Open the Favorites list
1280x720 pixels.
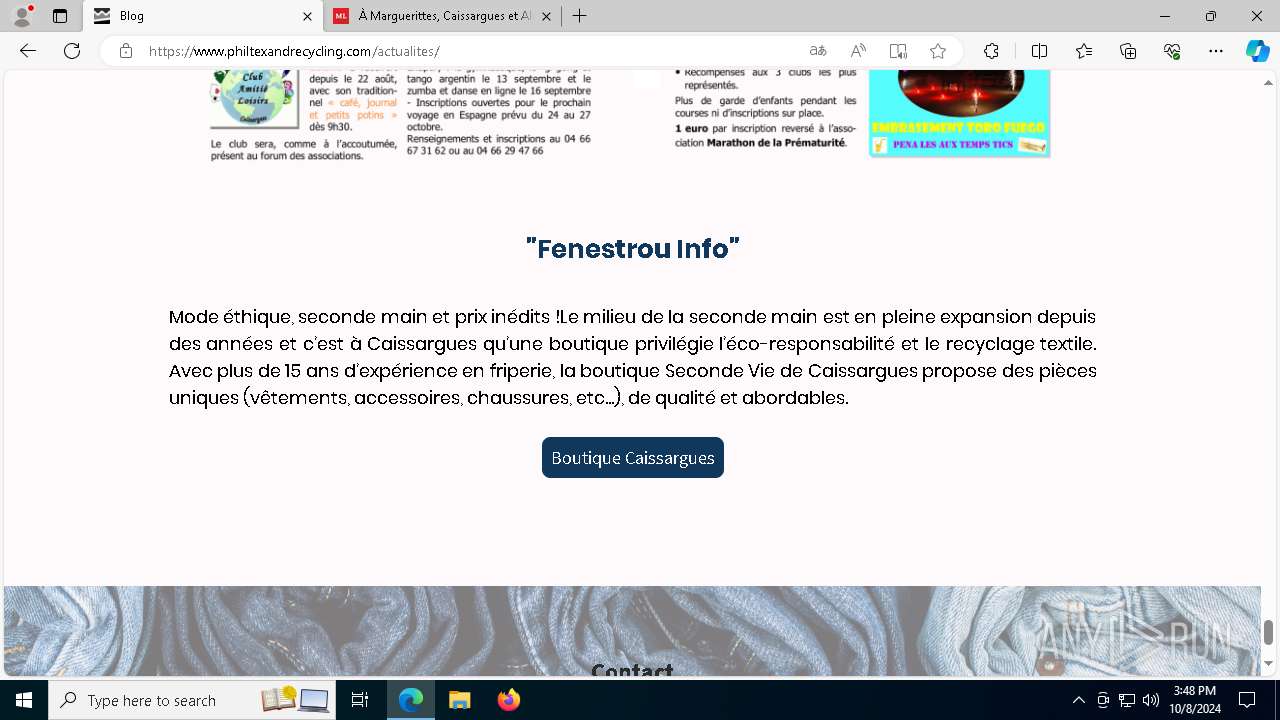(x=1084, y=51)
